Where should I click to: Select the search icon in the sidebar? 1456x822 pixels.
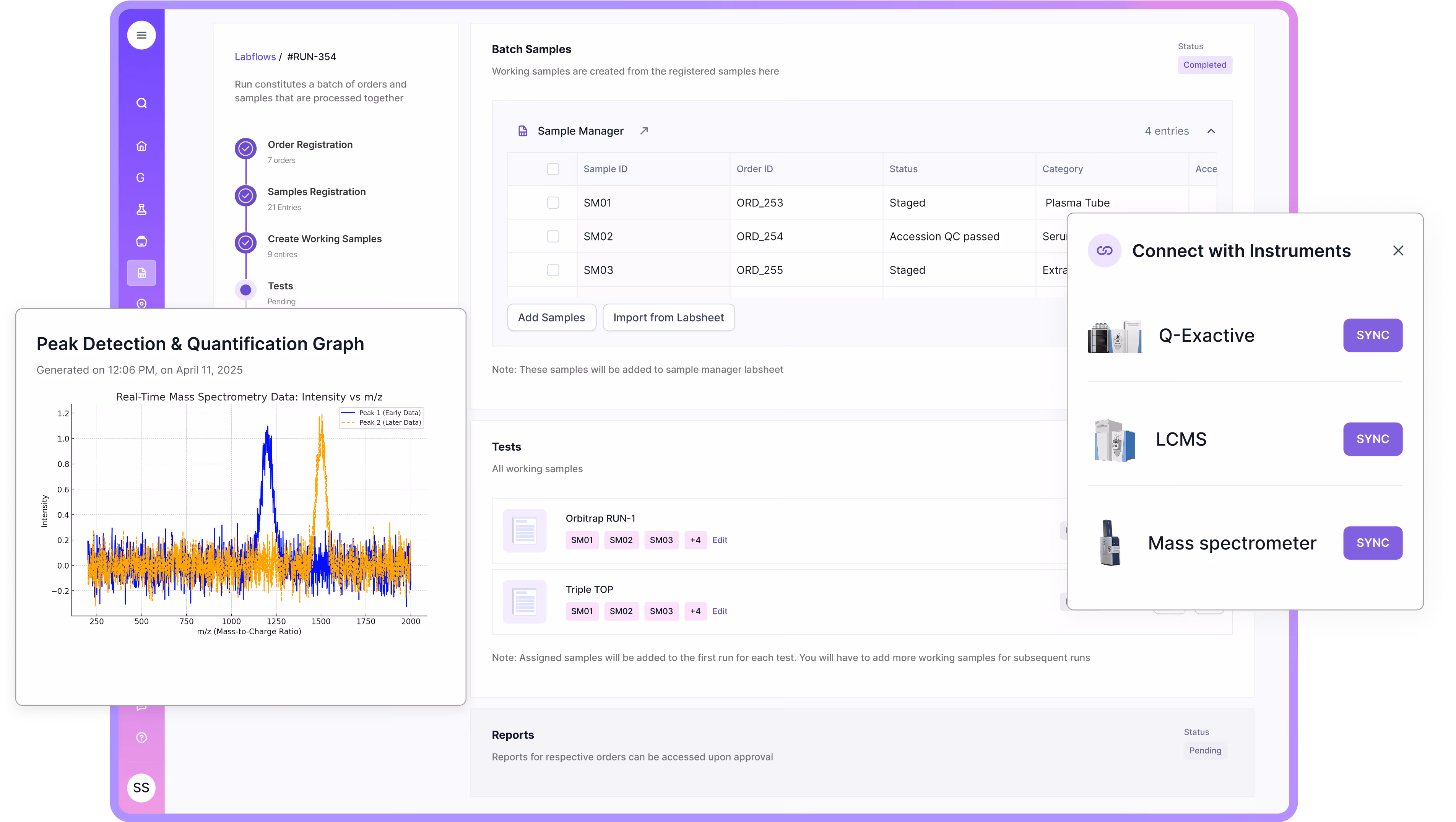pos(141,103)
